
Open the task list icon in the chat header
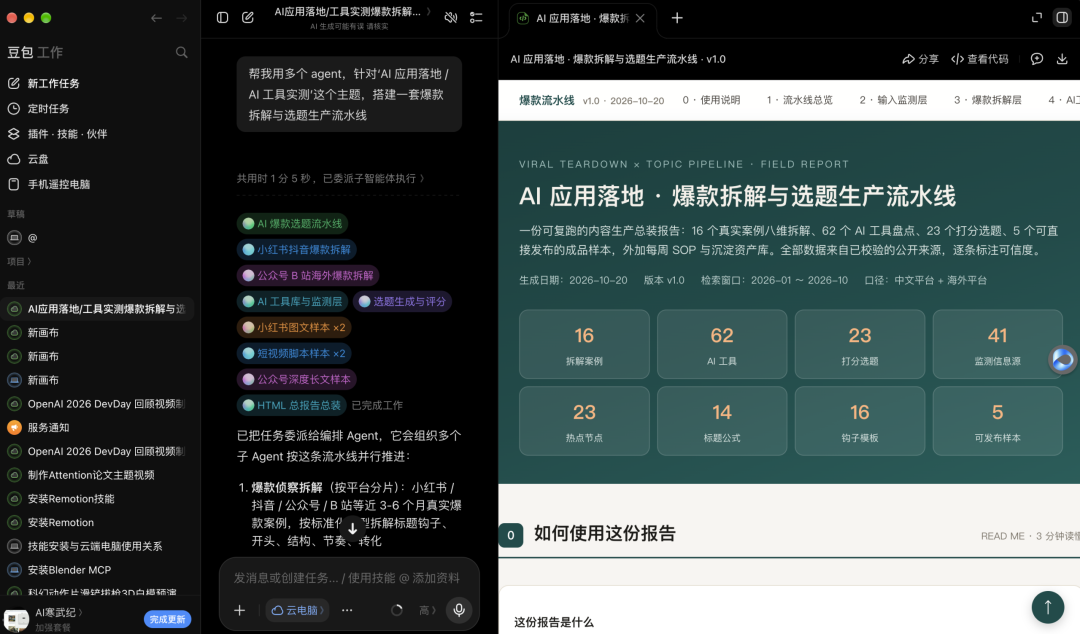tap(476, 18)
